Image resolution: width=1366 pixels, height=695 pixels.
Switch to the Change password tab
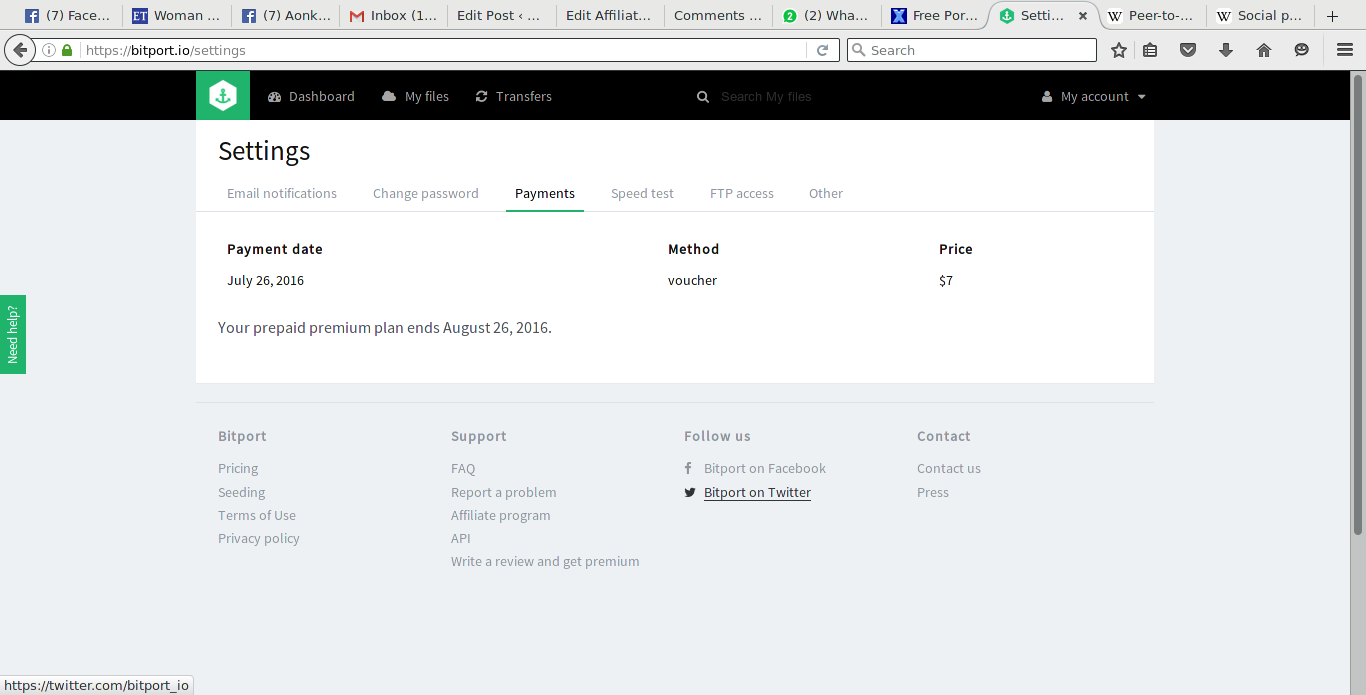(426, 193)
